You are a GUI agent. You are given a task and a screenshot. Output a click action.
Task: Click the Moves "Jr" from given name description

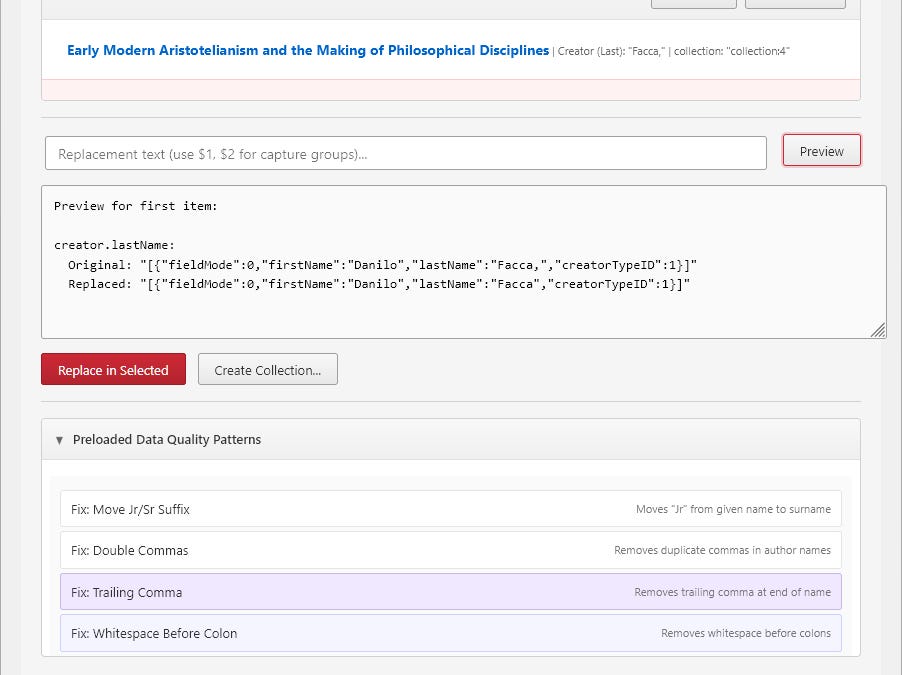pyautogui.click(x=733, y=509)
